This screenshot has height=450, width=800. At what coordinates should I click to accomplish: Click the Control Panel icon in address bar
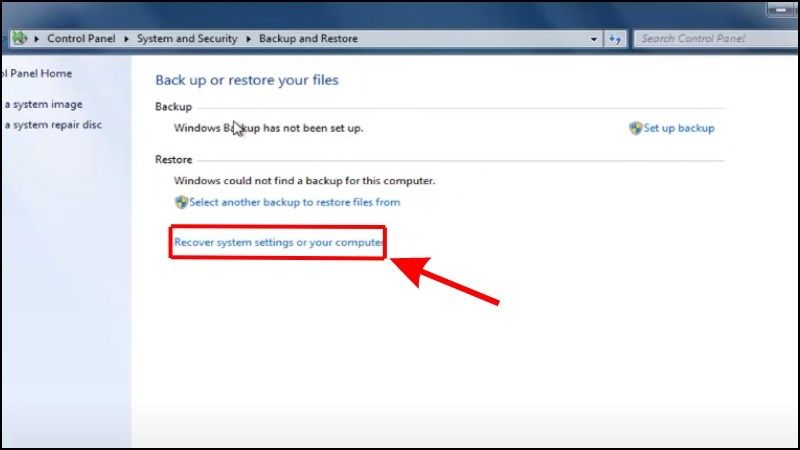click(20, 38)
